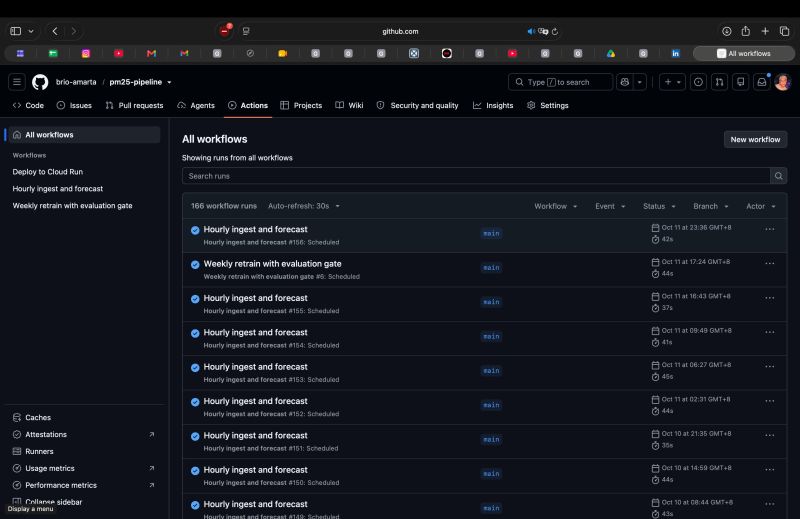The height and width of the screenshot is (519, 800).
Task: Open options menu for run #150
Action: [769, 469]
